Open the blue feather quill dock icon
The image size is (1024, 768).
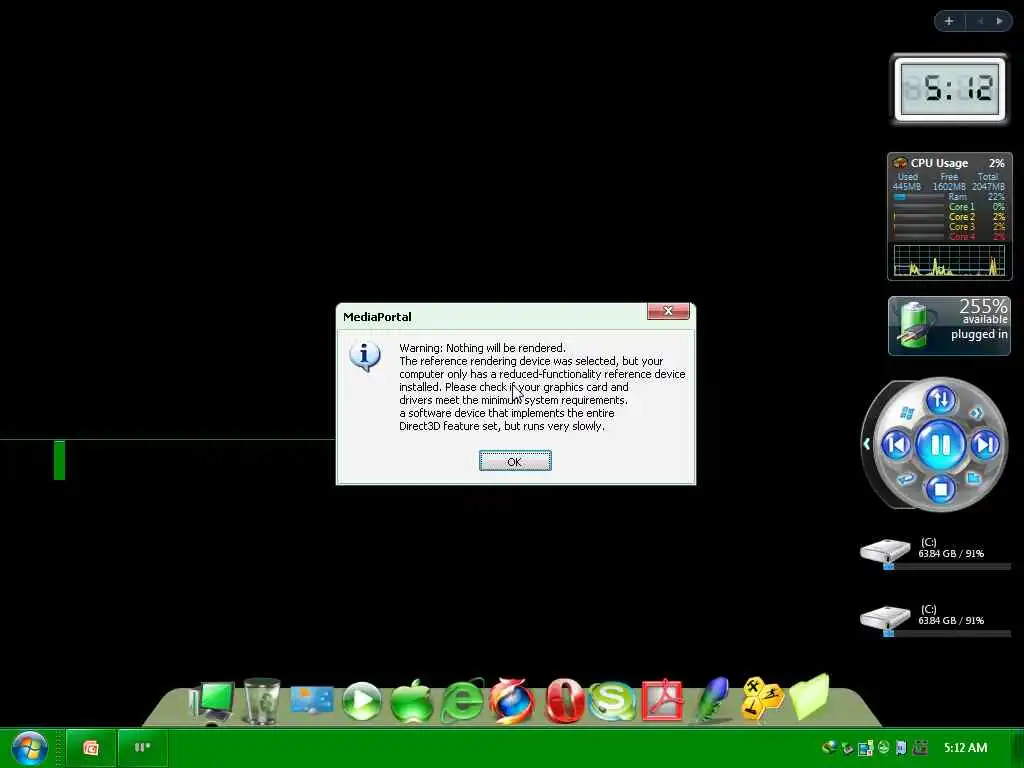pyautogui.click(x=712, y=699)
